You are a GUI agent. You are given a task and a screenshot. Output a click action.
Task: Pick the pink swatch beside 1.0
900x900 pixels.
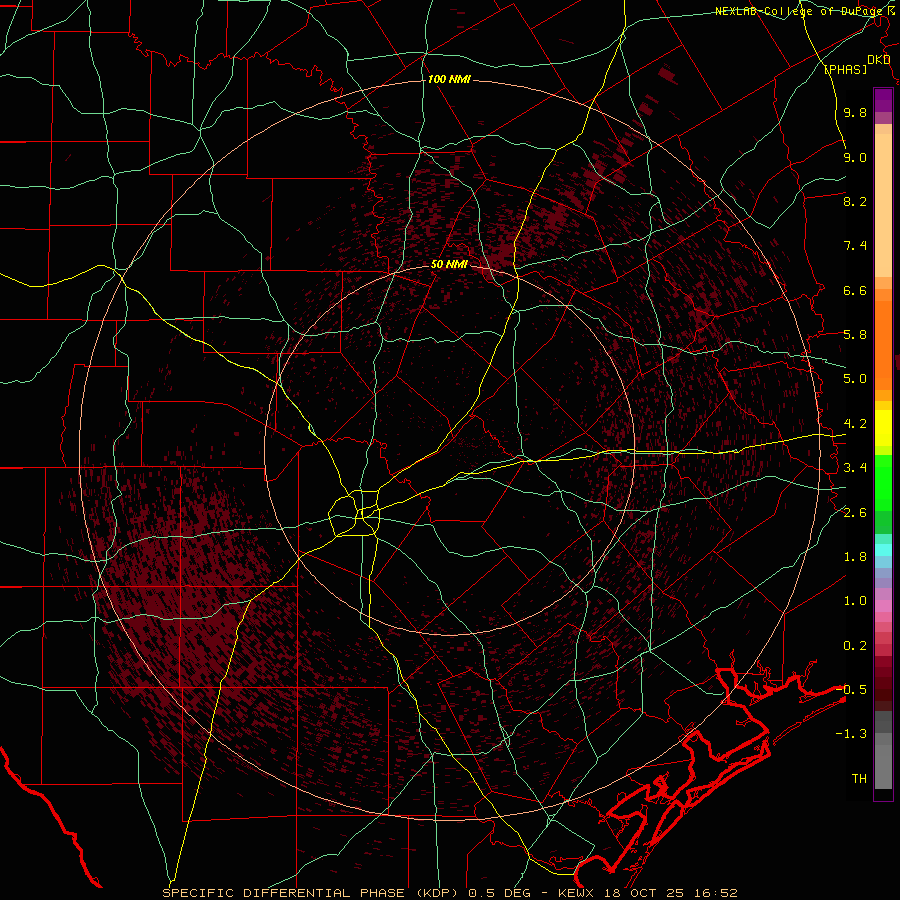pos(883,606)
